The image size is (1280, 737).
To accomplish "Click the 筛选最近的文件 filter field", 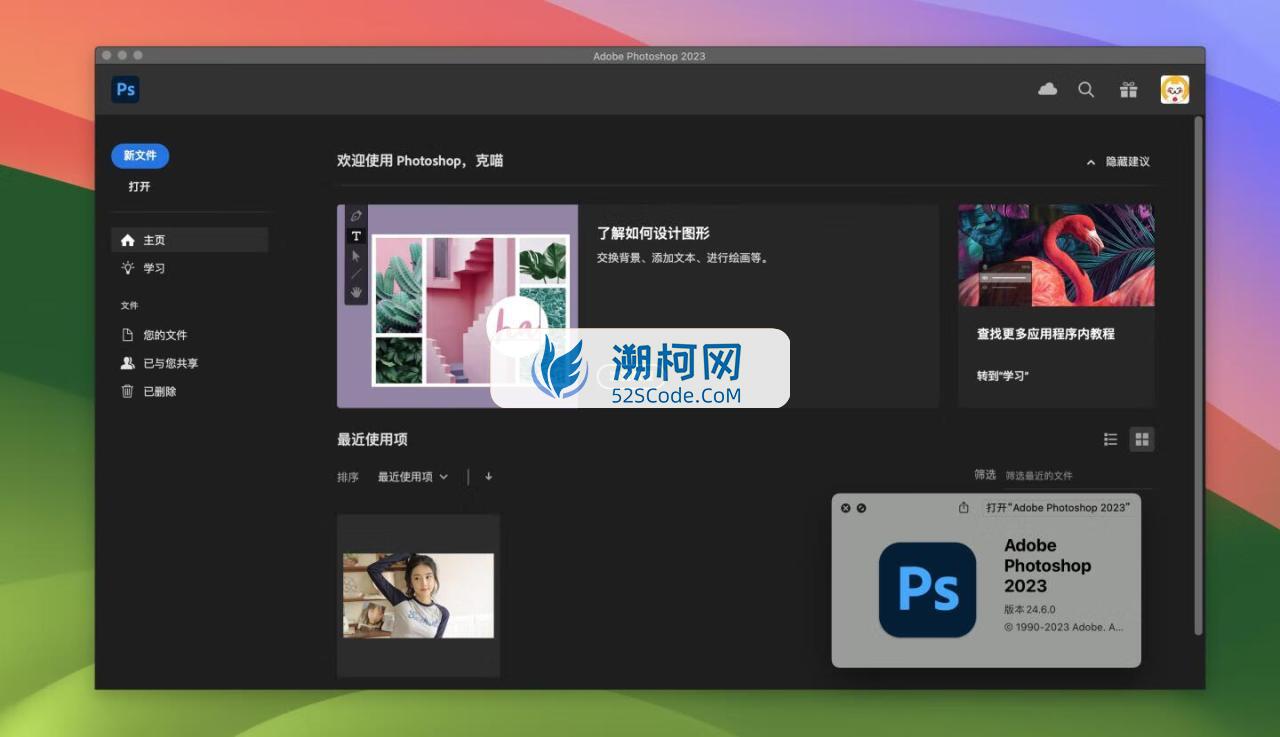I will (x=1078, y=476).
